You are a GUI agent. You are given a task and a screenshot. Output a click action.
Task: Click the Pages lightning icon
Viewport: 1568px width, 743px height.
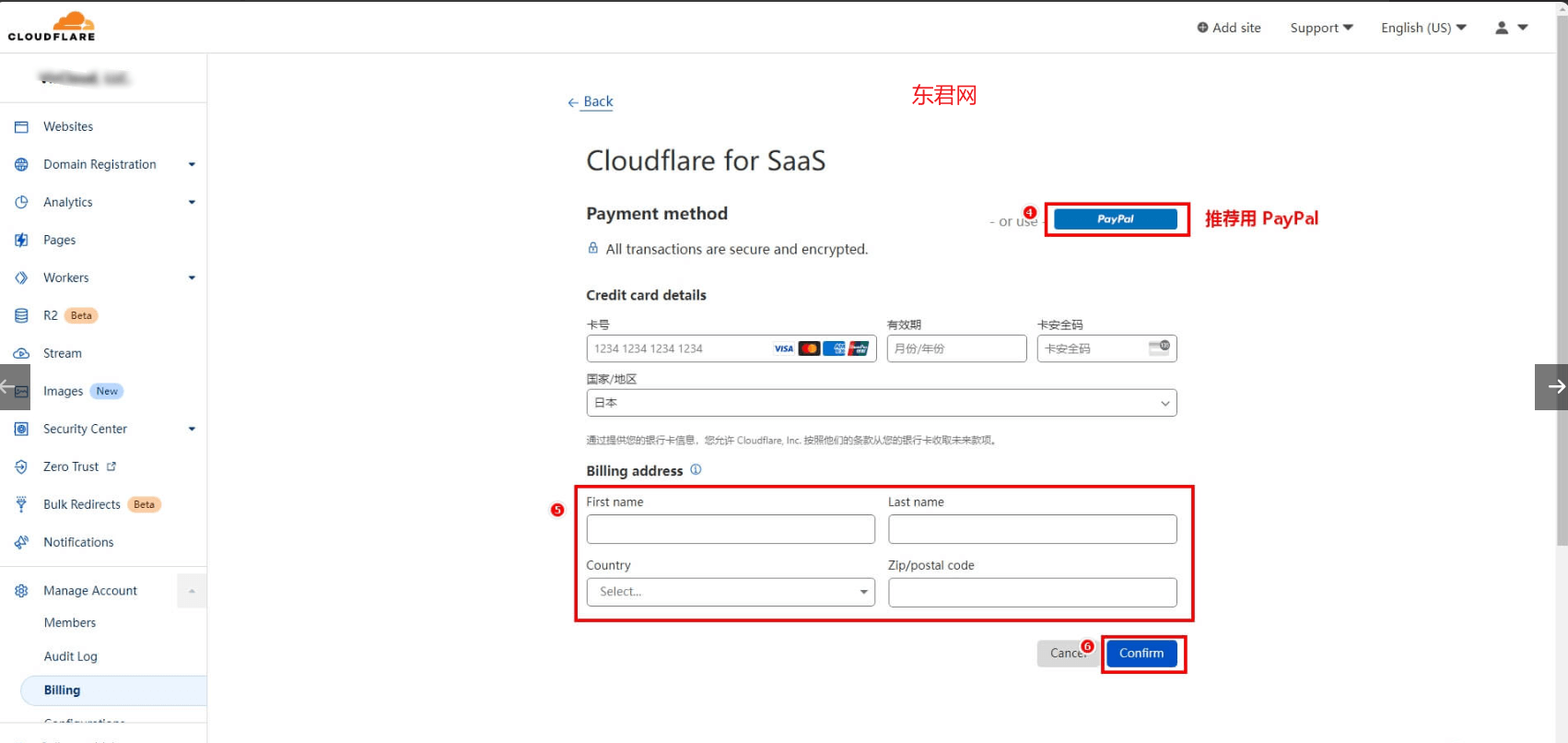pyautogui.click(x=21, y=240)
